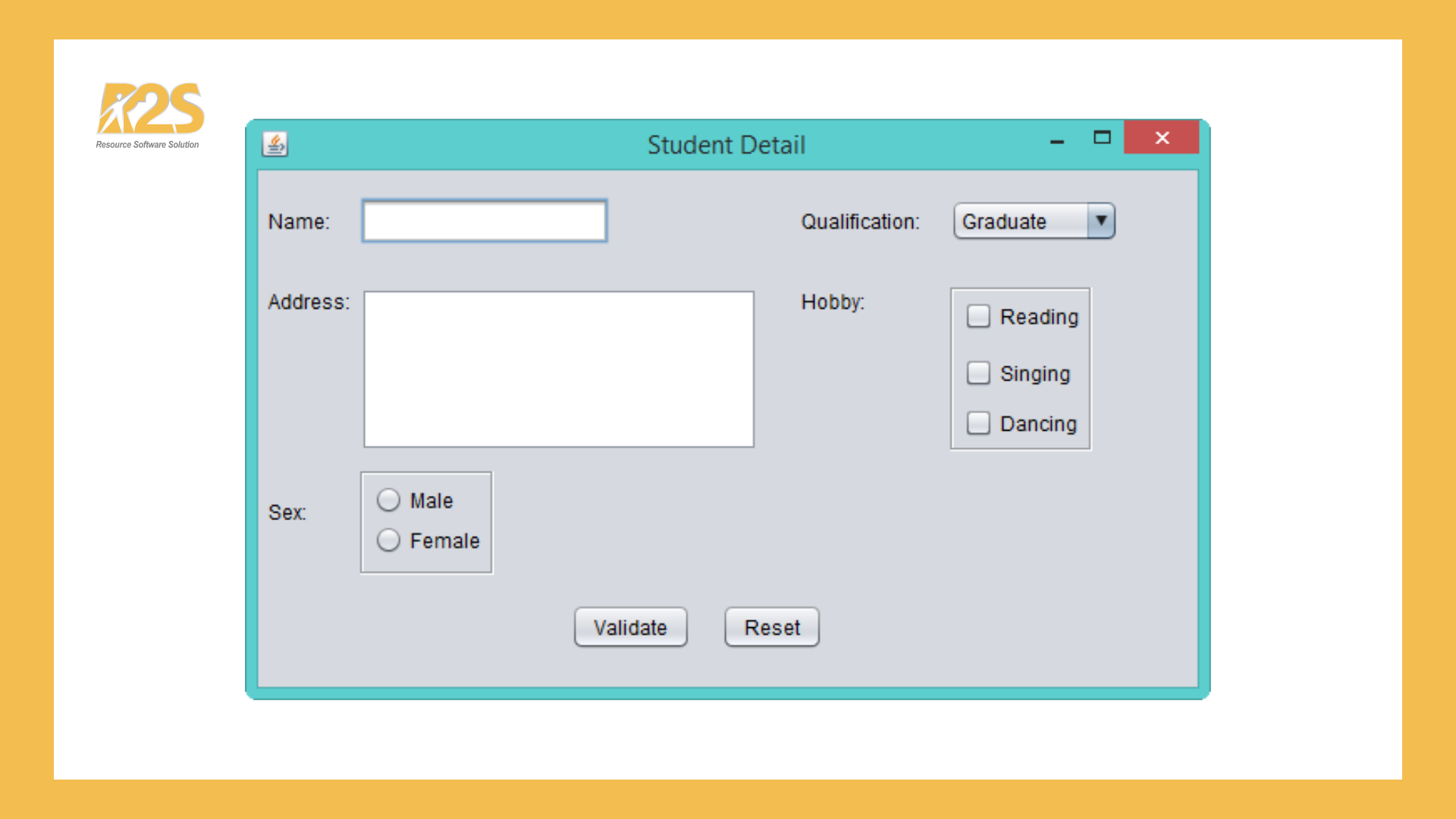Open the Qualification dropdown arrow
The height and width of the screenshot is (819, 1456).
[1101, 221]
